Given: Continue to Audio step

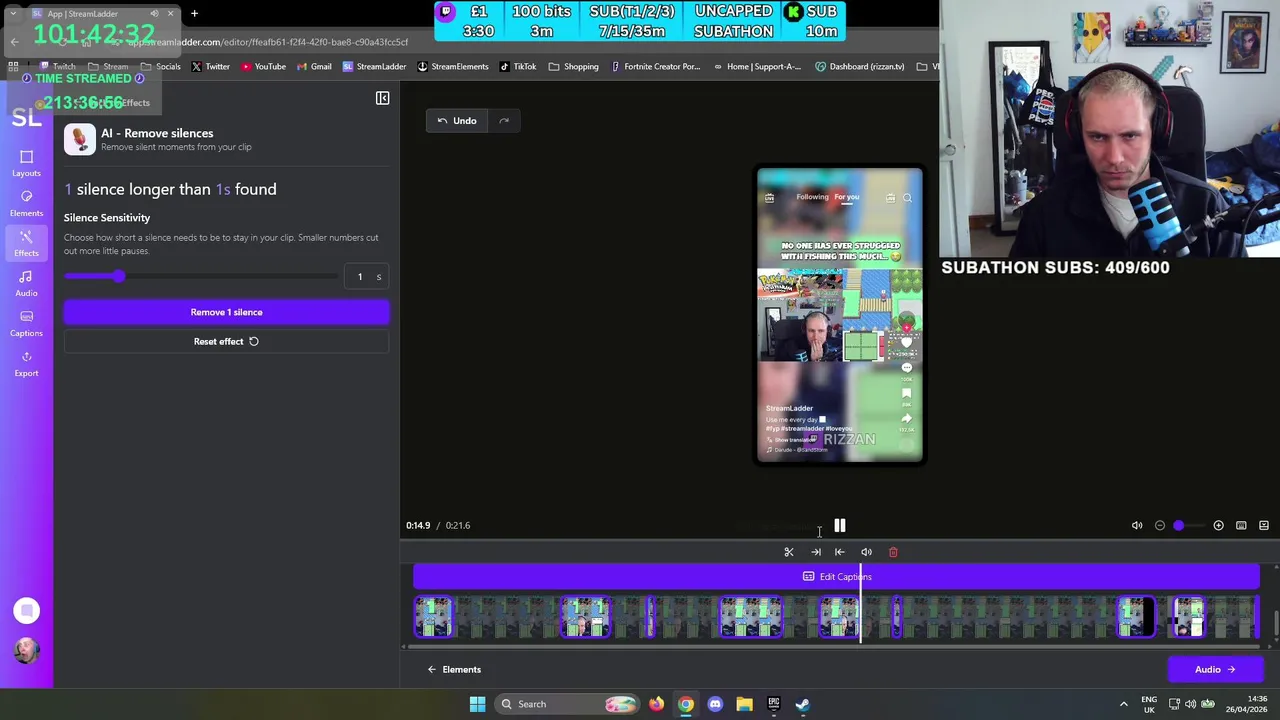Looking at the screenshot, I should [1215, 669].
